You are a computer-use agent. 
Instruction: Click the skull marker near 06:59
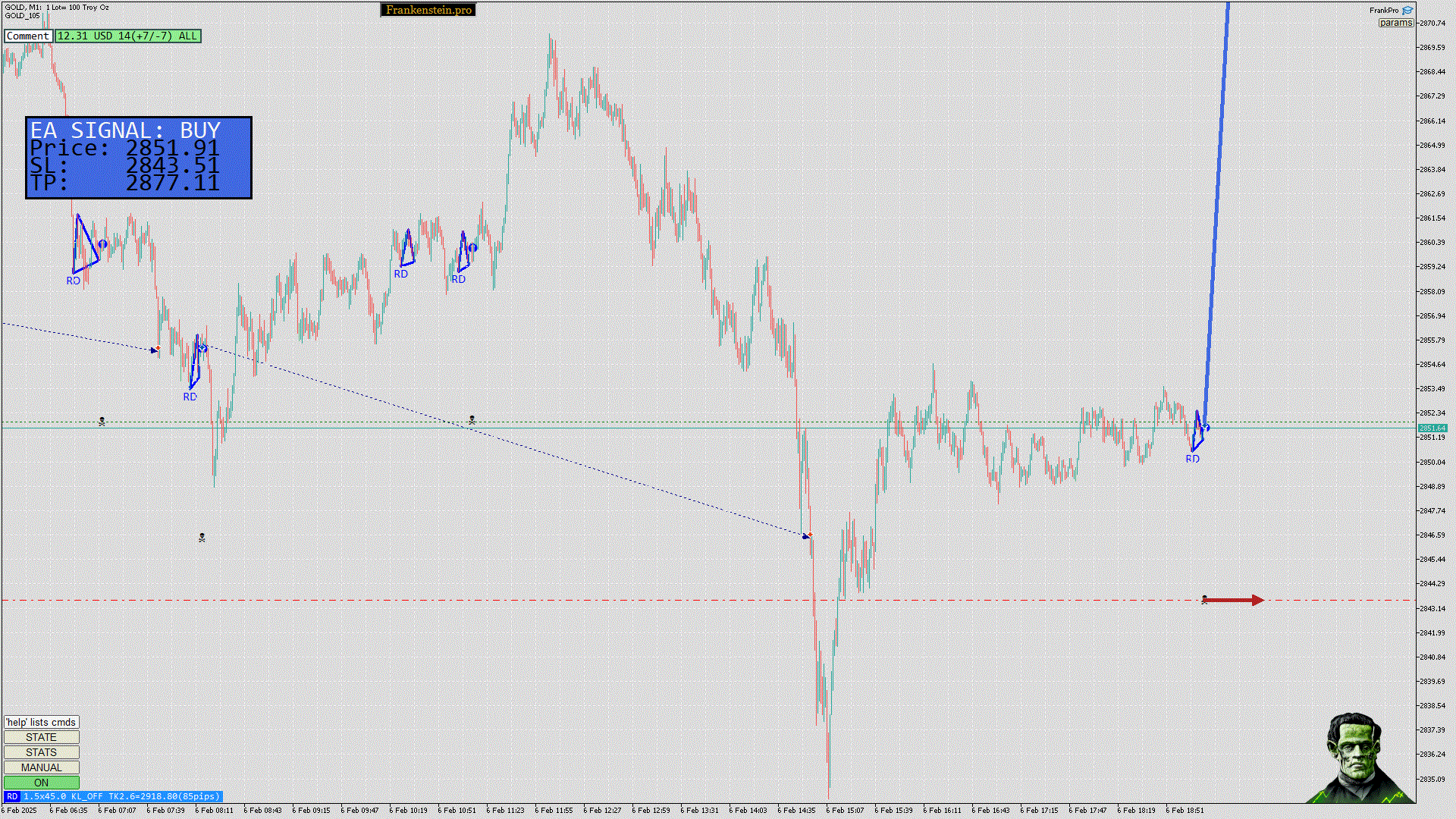102,422
